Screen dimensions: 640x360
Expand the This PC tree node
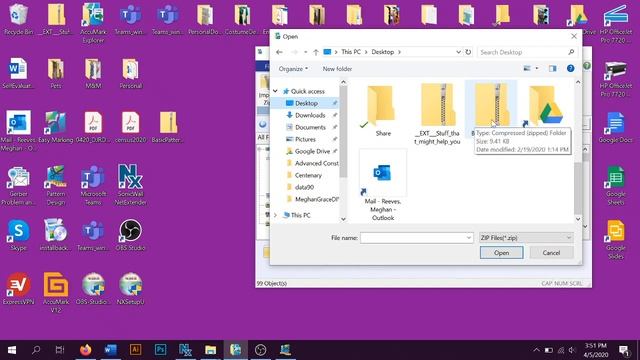[276, 215]
